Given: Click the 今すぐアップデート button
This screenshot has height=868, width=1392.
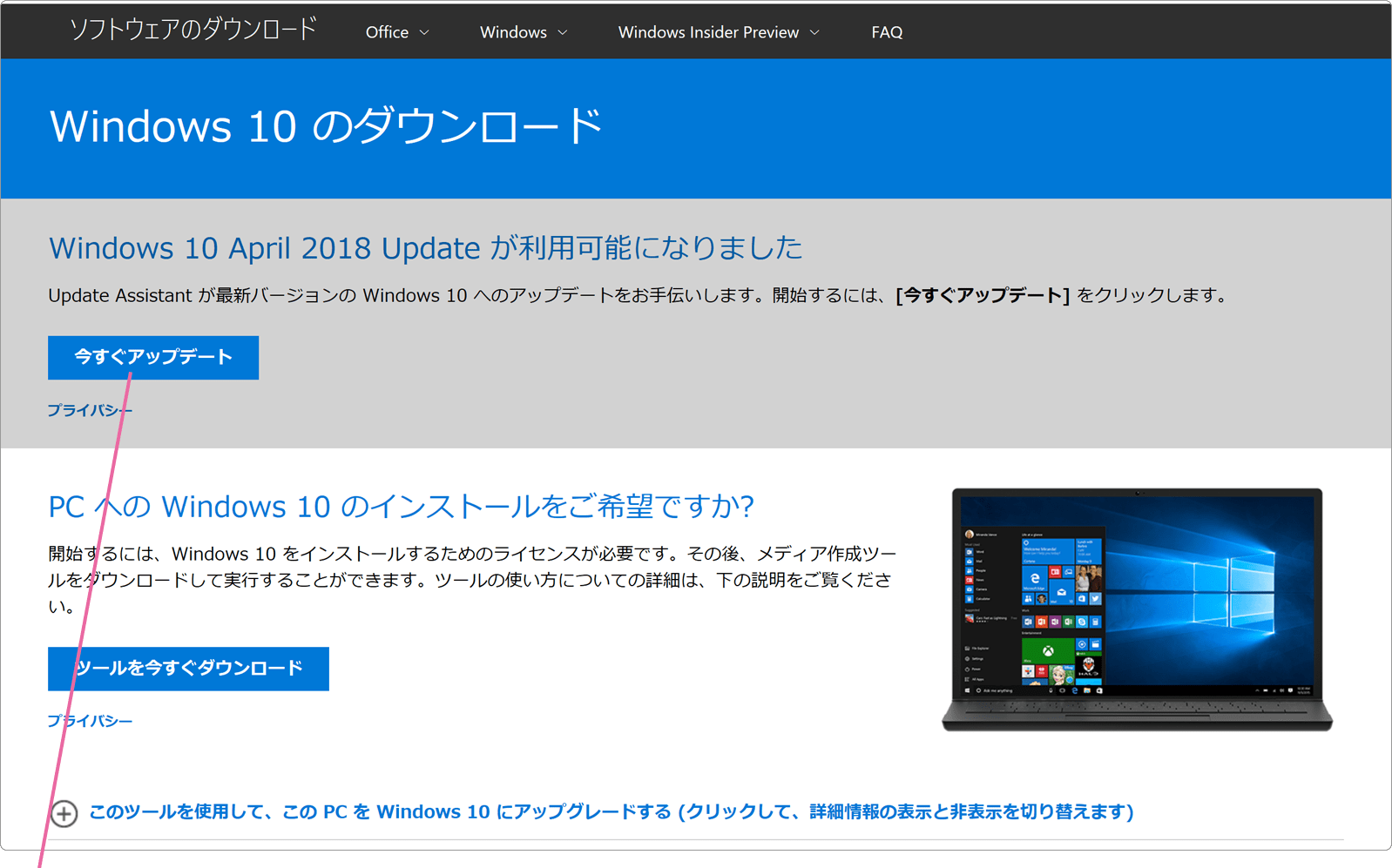Looking at the screenshot, I should pyautogui.click(x=153, y=357).
